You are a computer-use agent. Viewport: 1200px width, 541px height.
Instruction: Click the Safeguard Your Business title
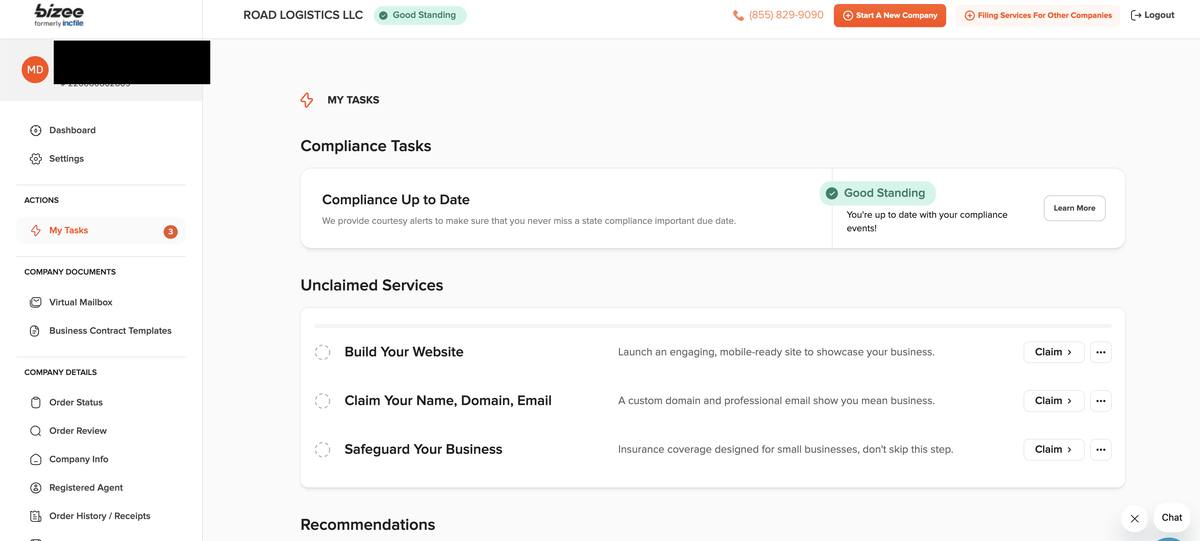423,450
